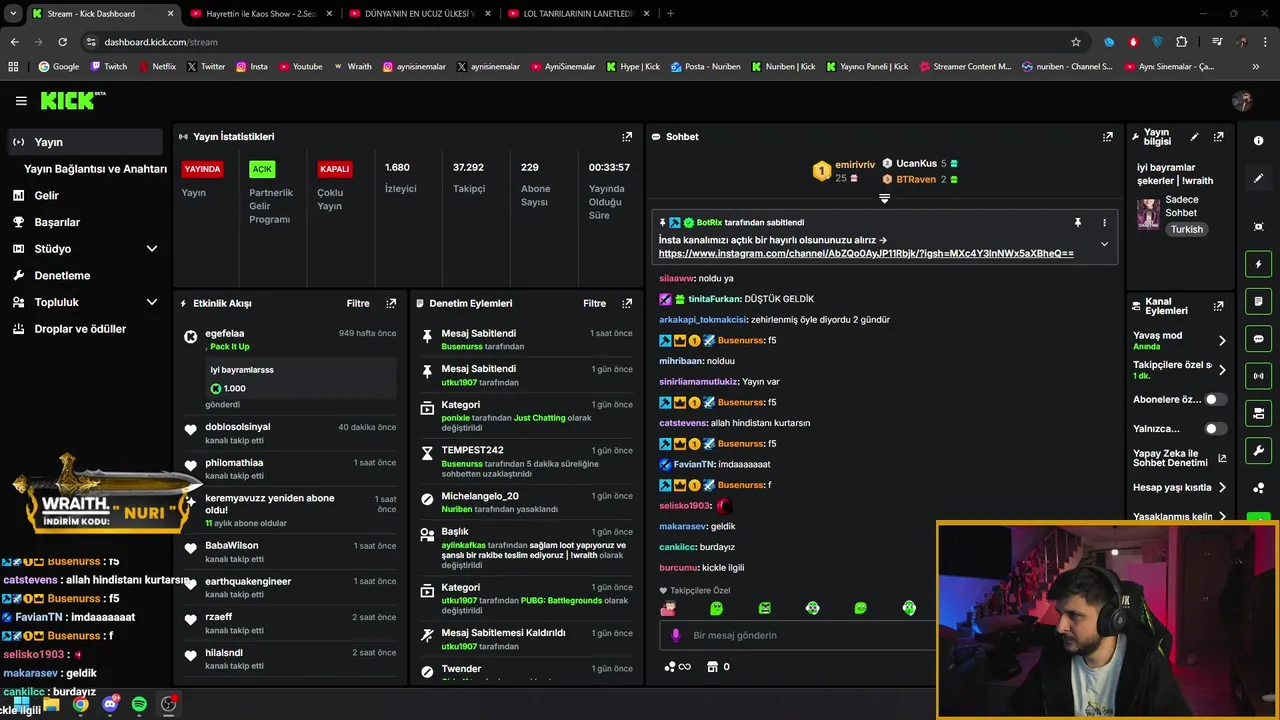Open the pinned message three-dot menu
Image resolution: width=1280 pixels, height=720 pixels.
click(1104, 222)
